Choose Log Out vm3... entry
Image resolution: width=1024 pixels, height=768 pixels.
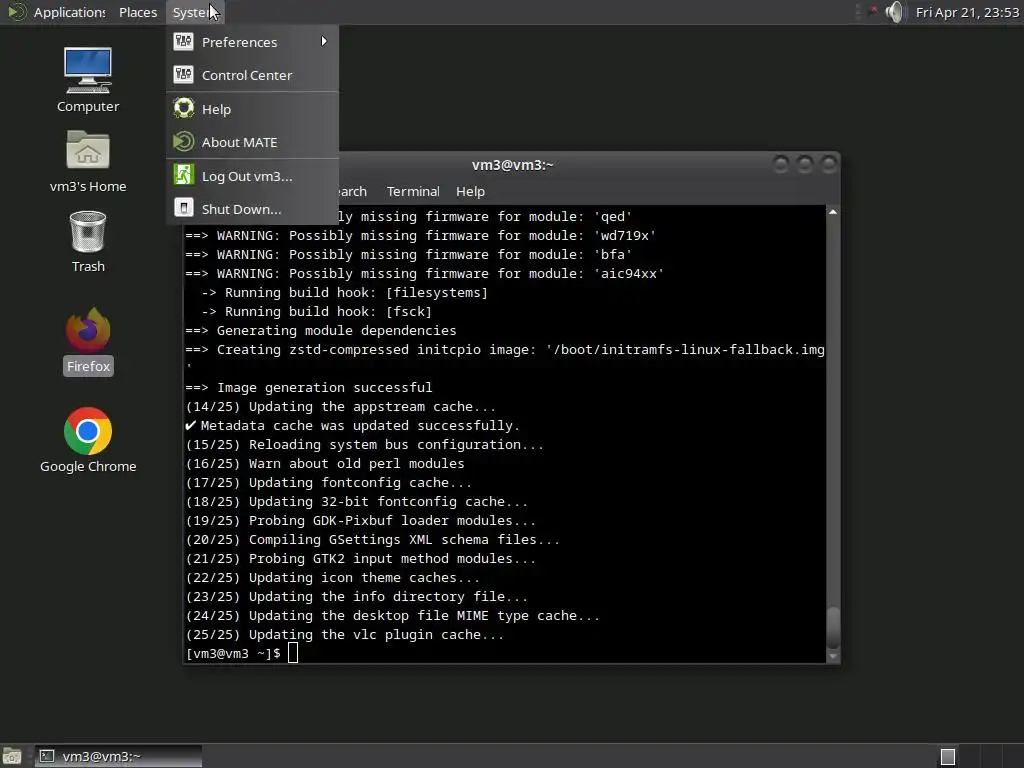click(253, 176)
